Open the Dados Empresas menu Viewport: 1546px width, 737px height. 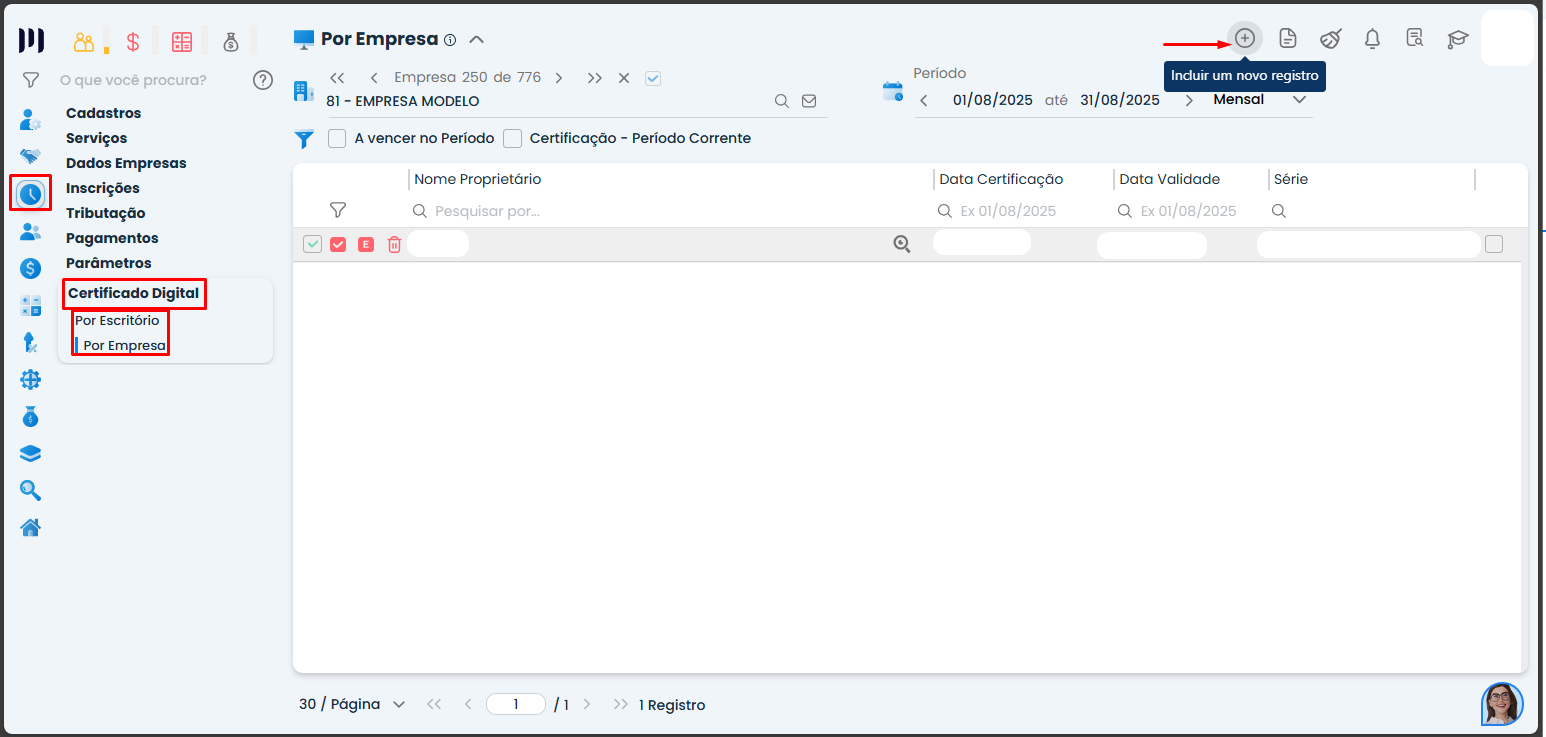click(126, 163)
